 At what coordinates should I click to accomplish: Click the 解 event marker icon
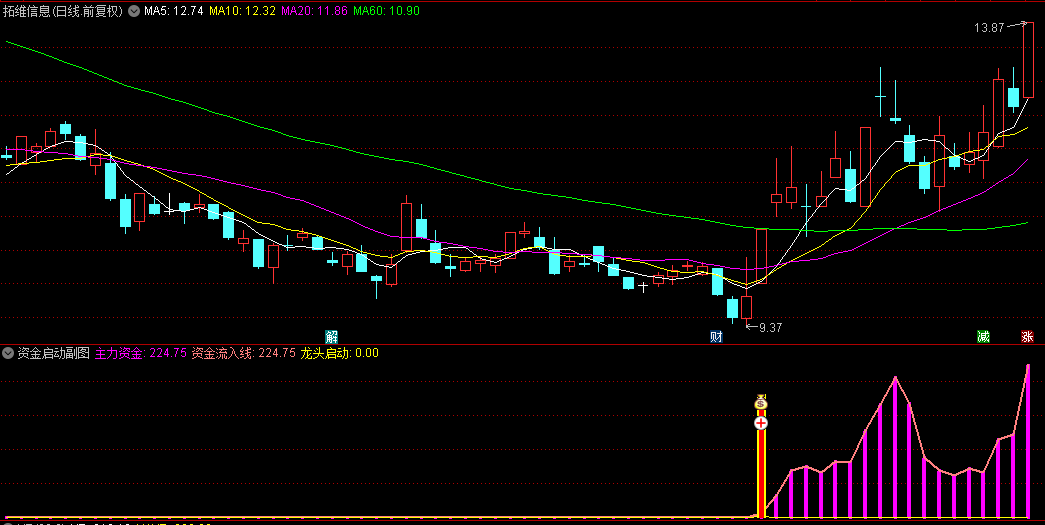(x=331, y=336)
